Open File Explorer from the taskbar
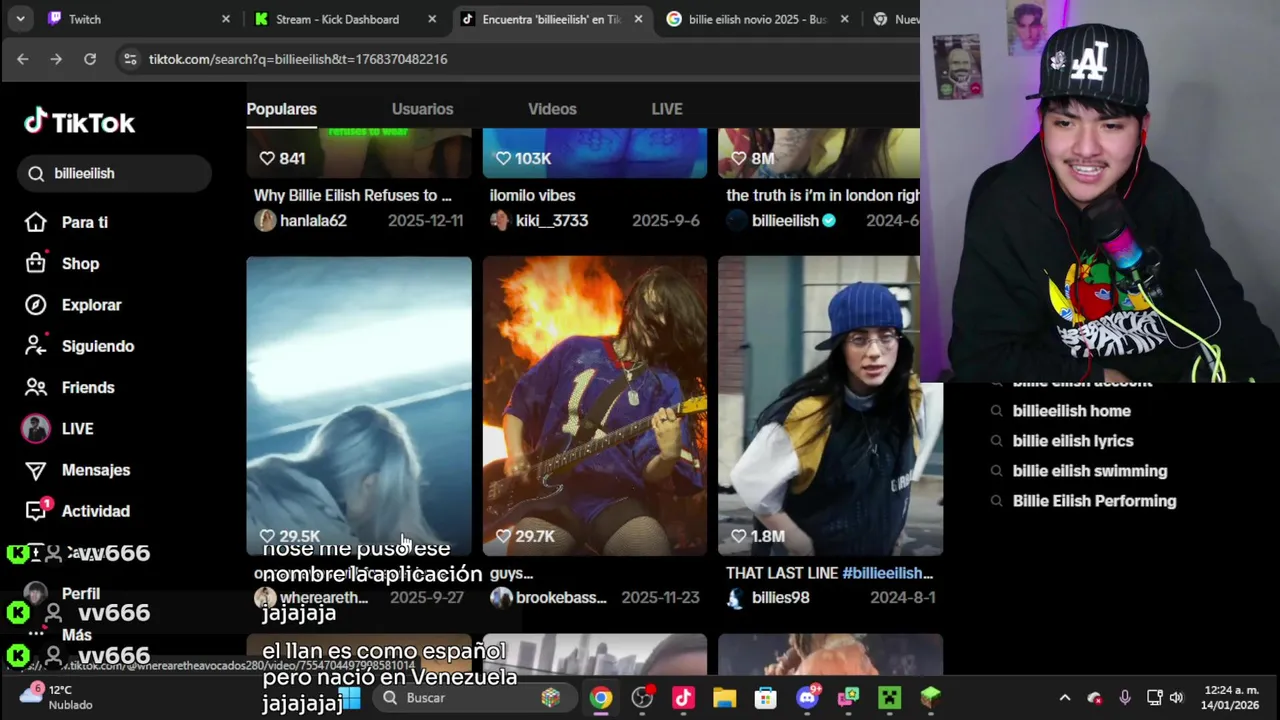 [724, 698]
